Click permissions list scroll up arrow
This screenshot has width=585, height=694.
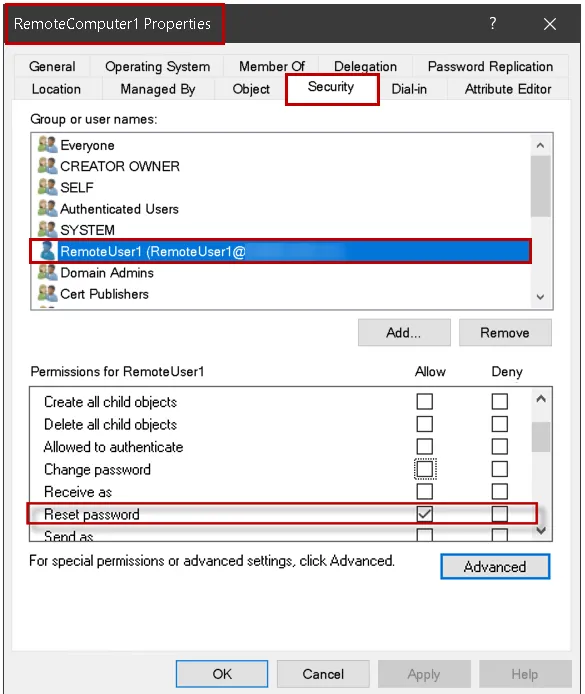tap(541, 399)
